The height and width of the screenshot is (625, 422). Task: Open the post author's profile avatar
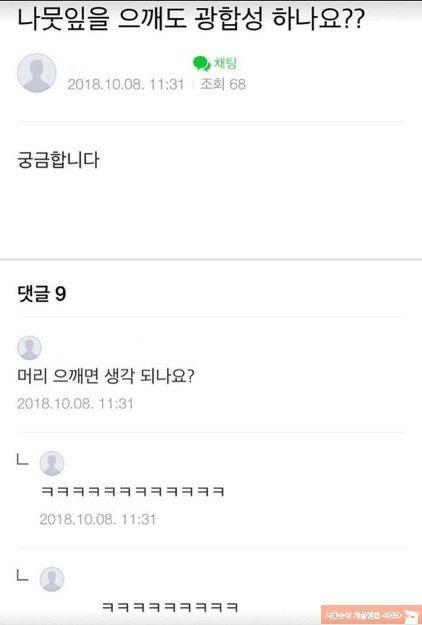pos(37,73)
